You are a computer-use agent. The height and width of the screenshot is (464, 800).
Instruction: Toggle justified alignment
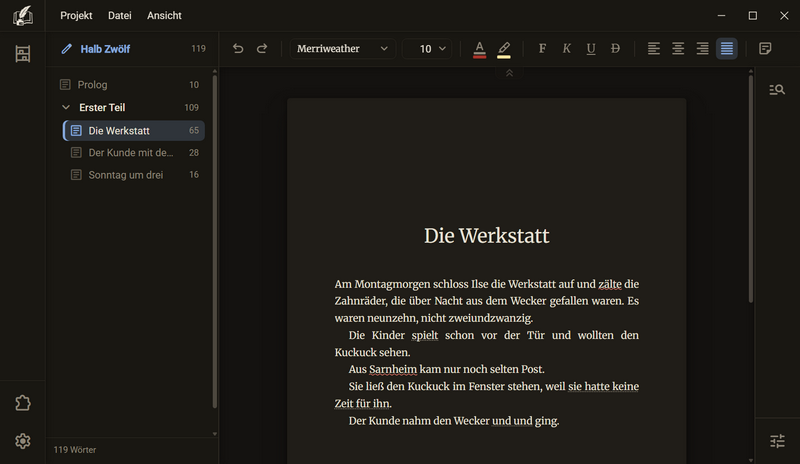727,48
